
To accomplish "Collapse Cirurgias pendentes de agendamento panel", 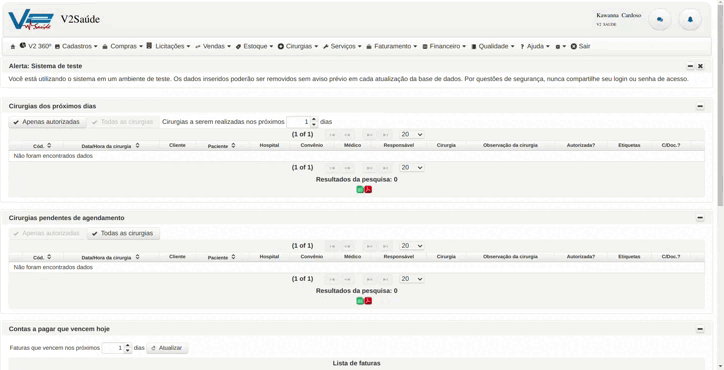I will point(700,218).
